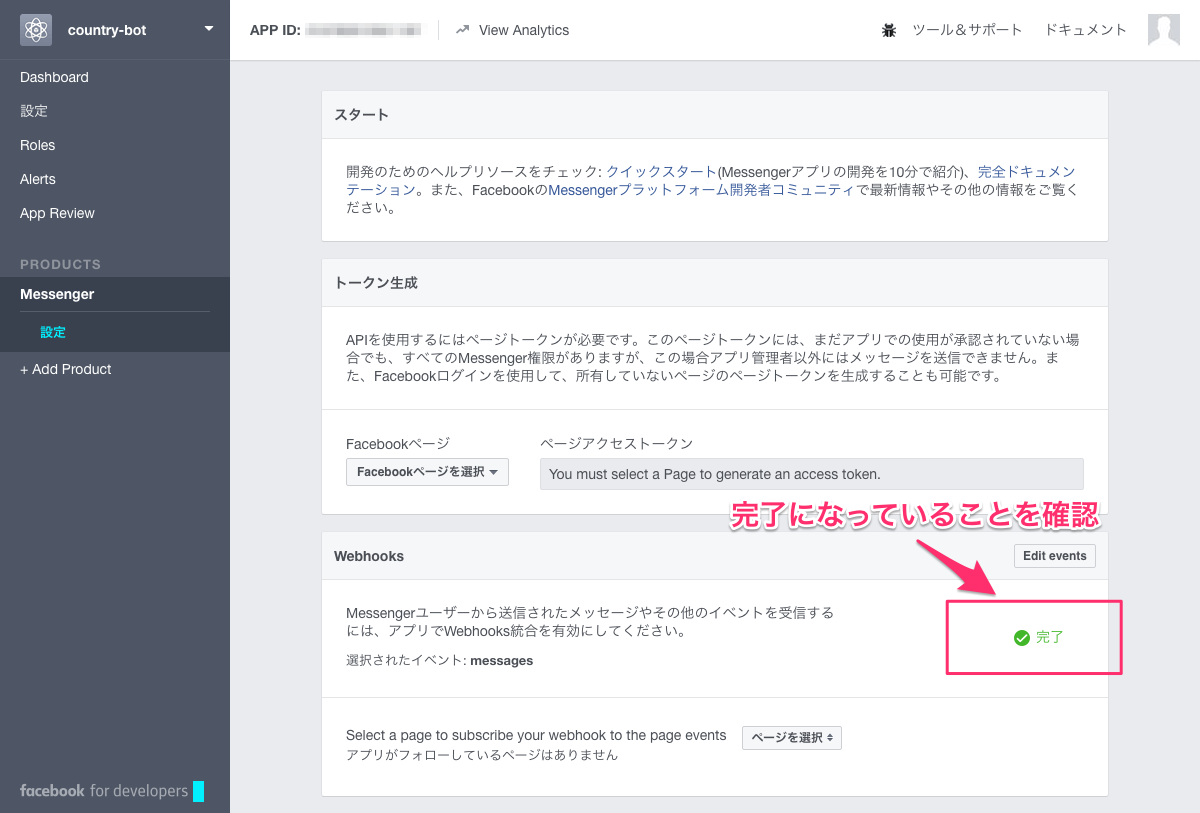Click the plus icon beside Add Product
Screen dimensions: 1200x813
25,369
